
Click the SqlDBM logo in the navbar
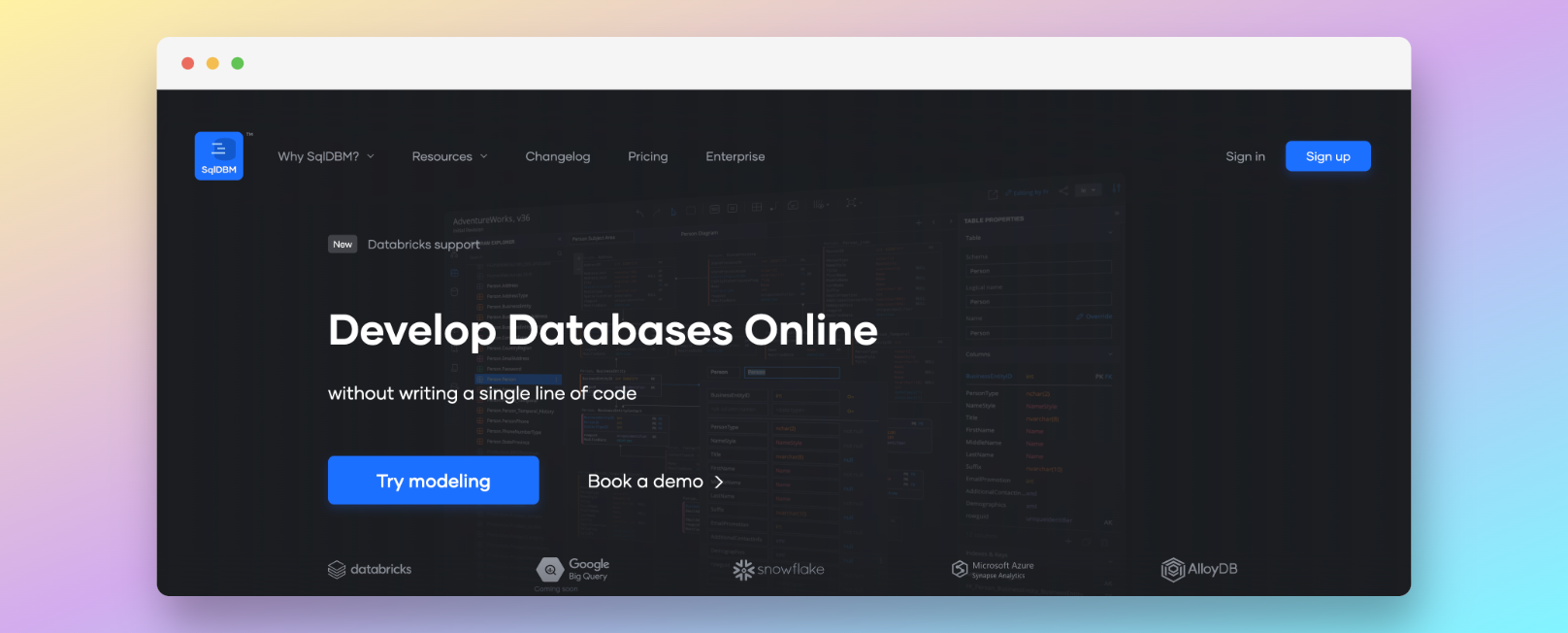point(218,156)
